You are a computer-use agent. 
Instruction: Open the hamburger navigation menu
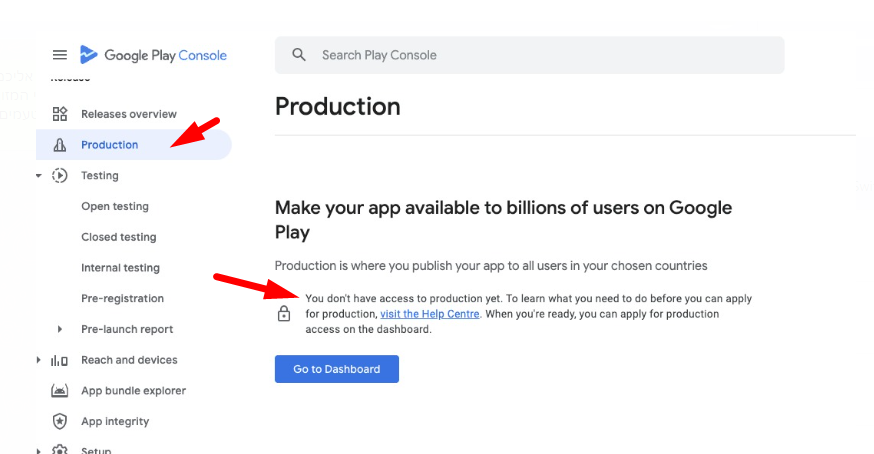tap(60, 55)
